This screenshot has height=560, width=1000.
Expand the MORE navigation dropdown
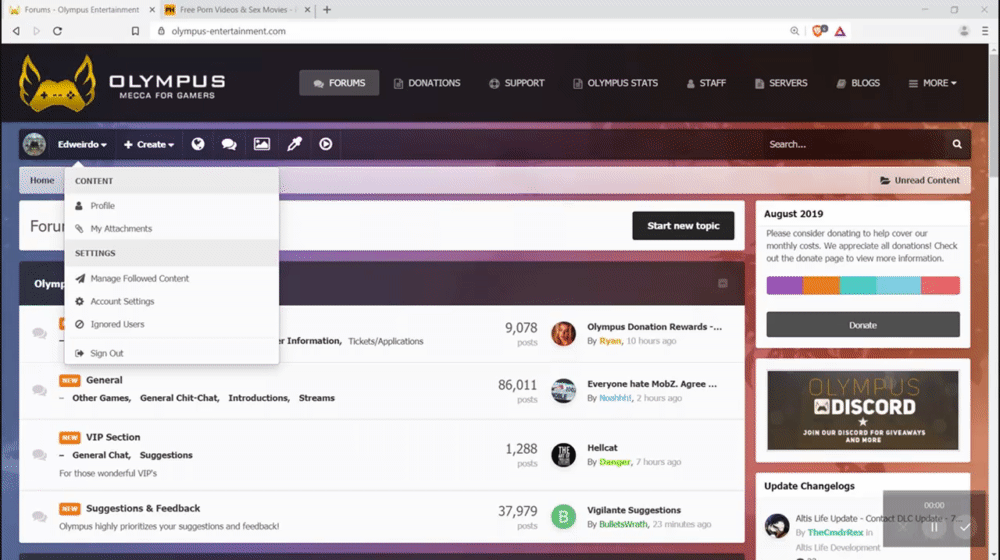point(932,83)
